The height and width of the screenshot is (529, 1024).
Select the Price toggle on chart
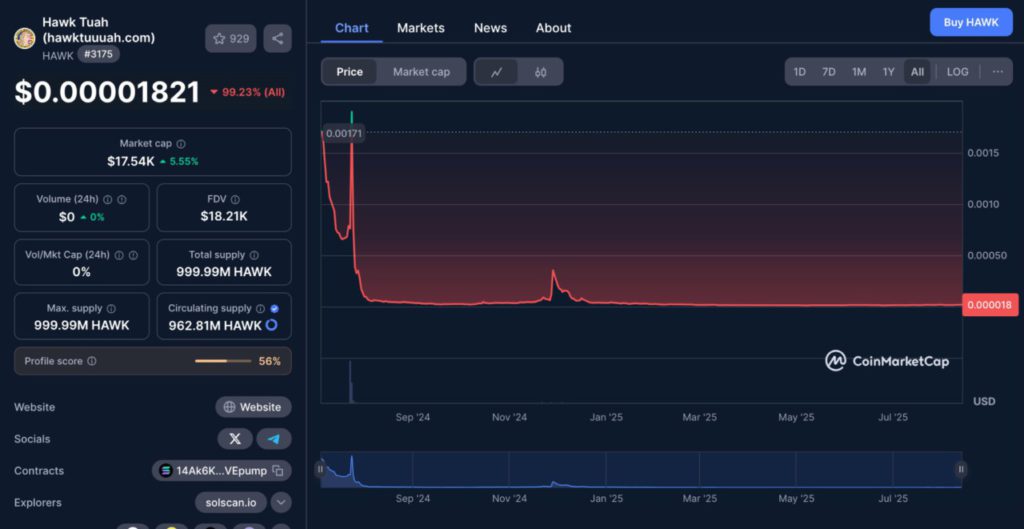(x=350, y=72)
